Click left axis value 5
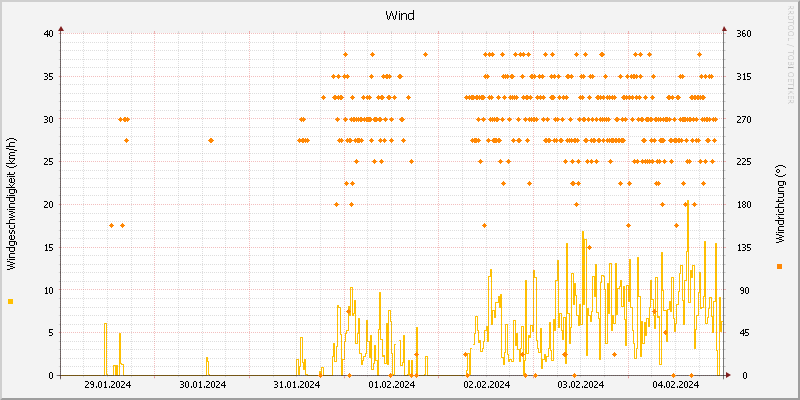Screen dimensions: 800x400 52,333
